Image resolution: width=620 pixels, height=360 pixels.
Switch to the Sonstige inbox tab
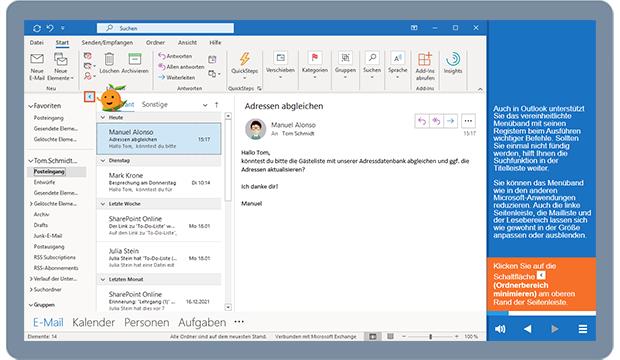click(155, 104)
